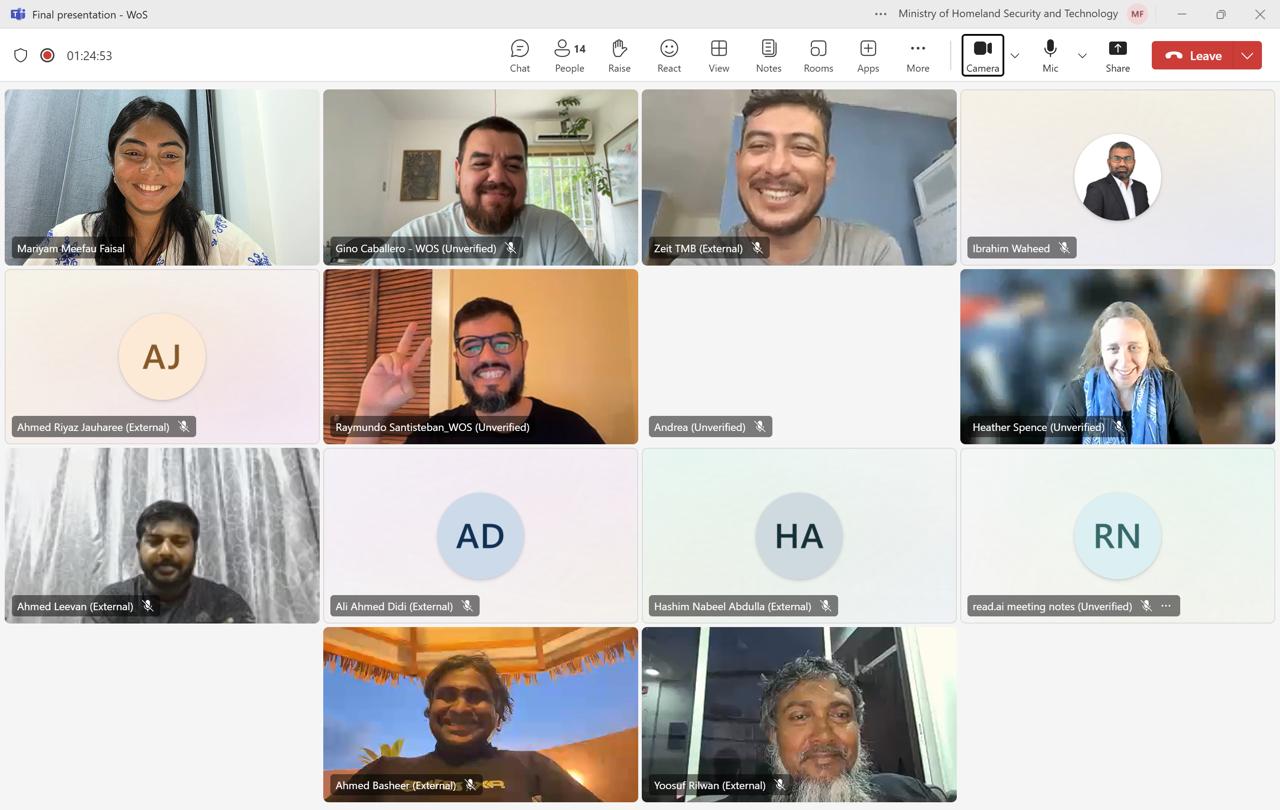The height and width of the screenshot is (810, 1280).
Task: Expand microphone options dropdown arrow
Action: pyautogui.click(x=1082, y=56)
